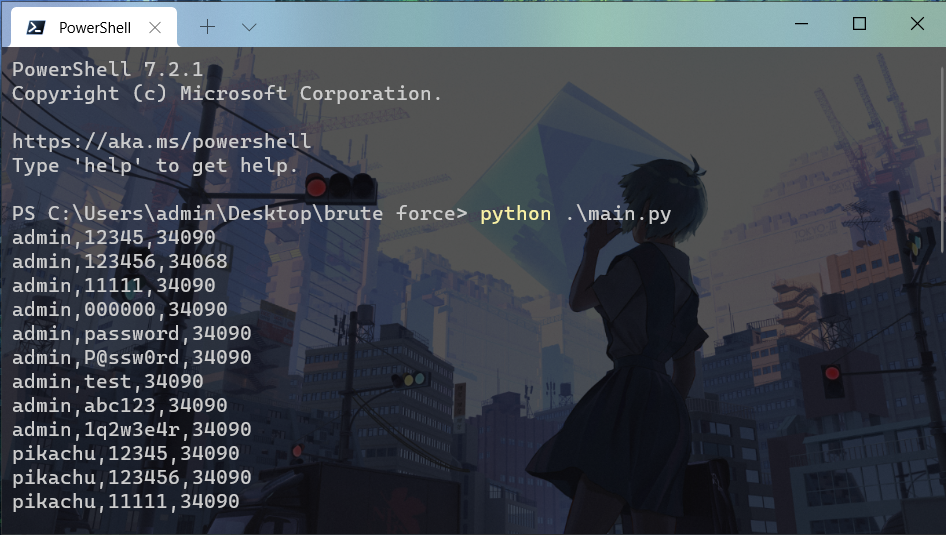Click the "Type 'help' to get help." line
Viewport: 946px width, 535px height.
[156, 166]
